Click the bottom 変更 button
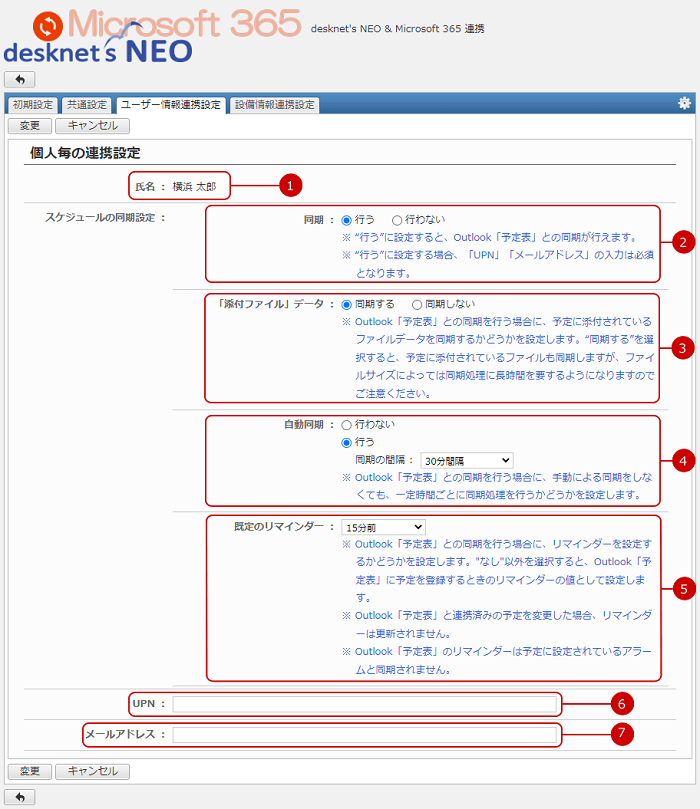Screen dimensions: 700x809 click(x=30, y=771)
